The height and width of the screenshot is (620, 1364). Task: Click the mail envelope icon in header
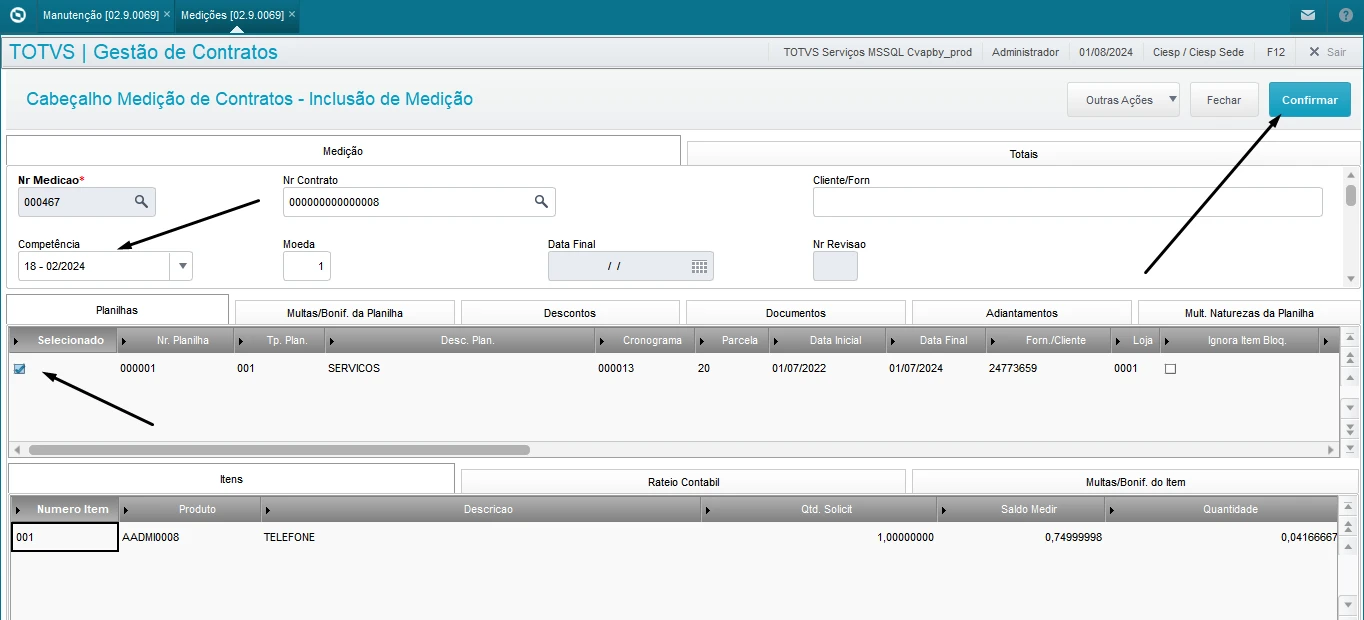pos(1307,15)
